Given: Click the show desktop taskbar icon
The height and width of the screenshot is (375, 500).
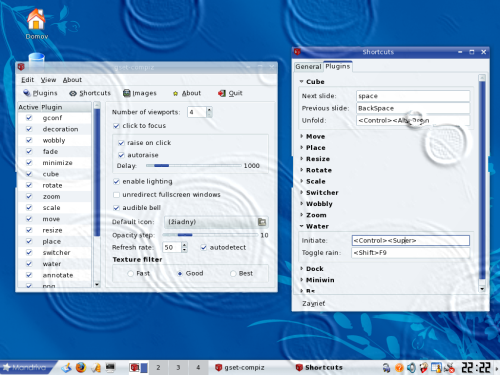Looking at the screenshot, I should click(66, 367).
